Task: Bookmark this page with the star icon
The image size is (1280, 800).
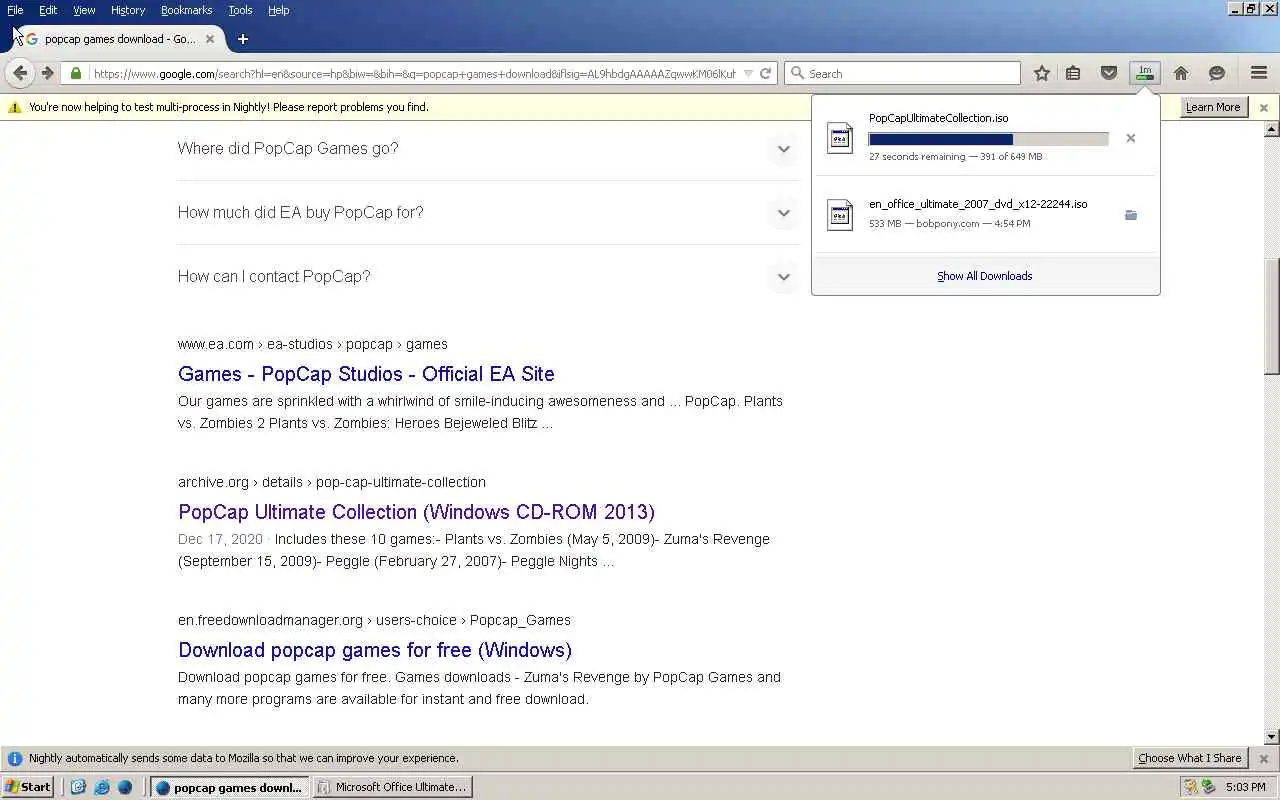Action: tap(1042, 73)
